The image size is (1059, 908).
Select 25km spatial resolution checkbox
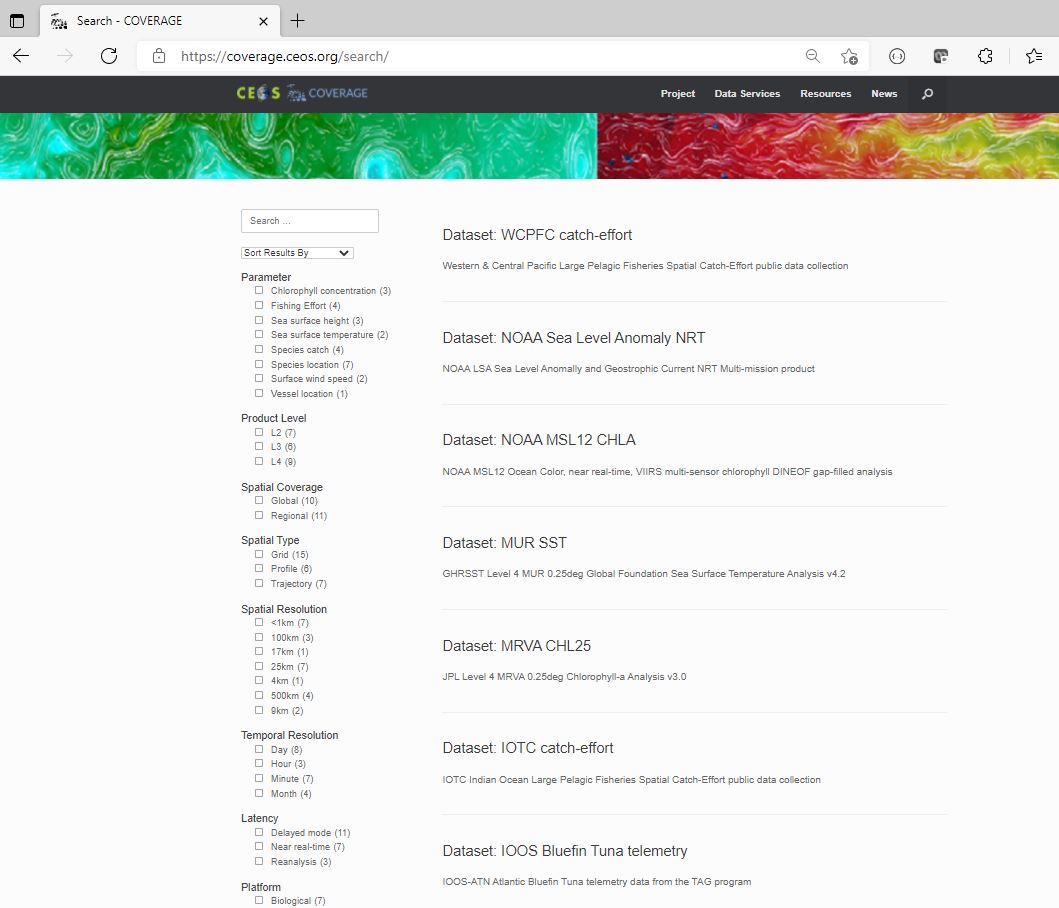[259, 666]
